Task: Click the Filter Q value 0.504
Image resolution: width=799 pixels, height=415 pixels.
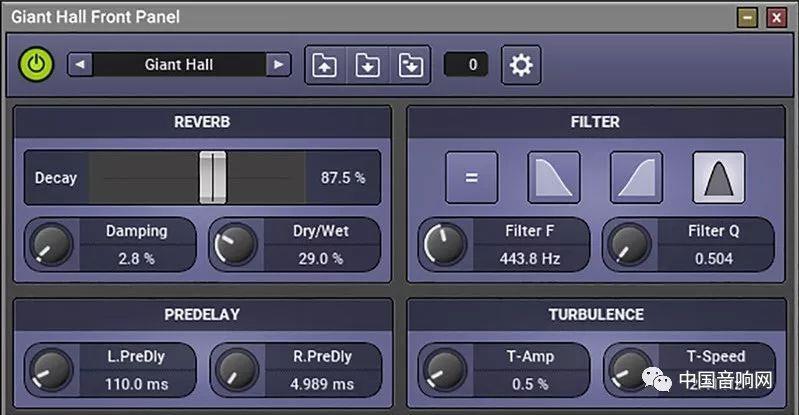Action: (713, 258)
